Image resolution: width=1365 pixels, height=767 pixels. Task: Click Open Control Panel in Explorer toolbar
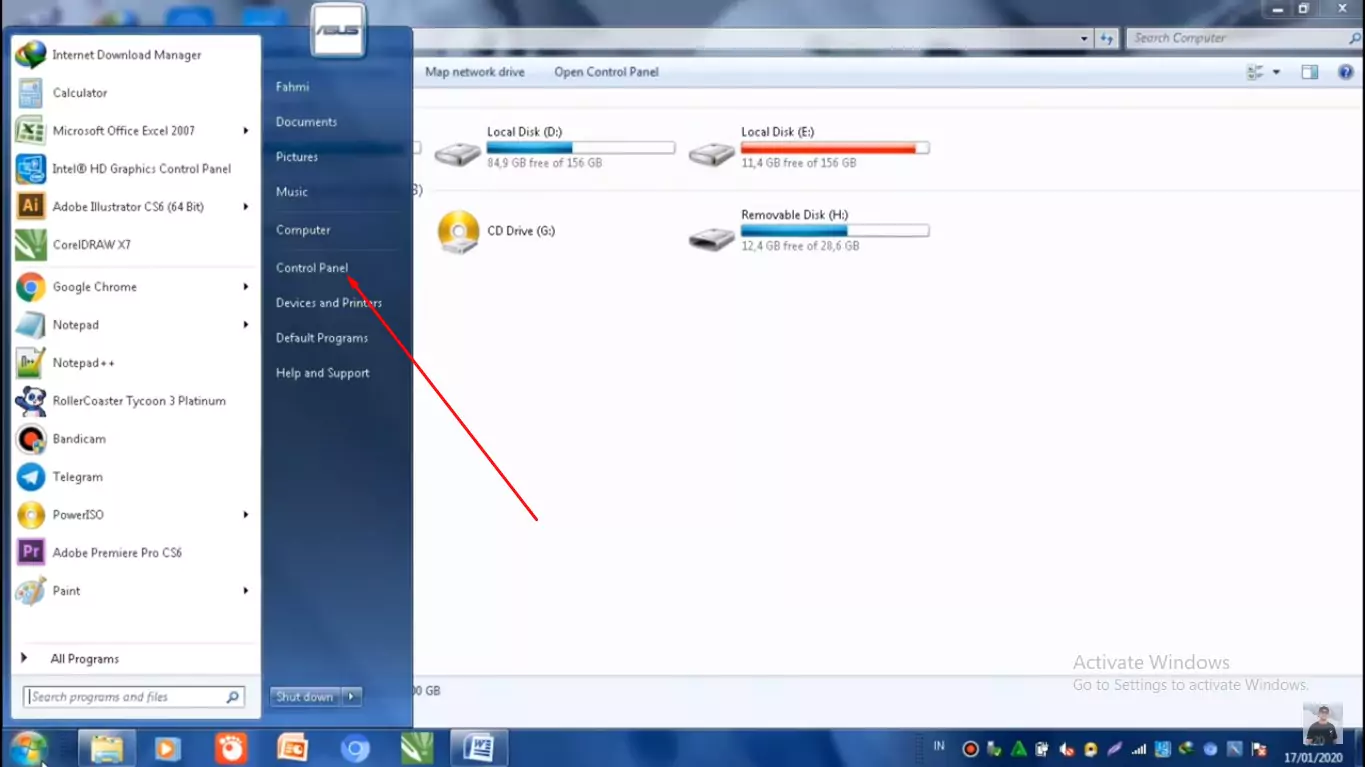[x=606, y=72]
